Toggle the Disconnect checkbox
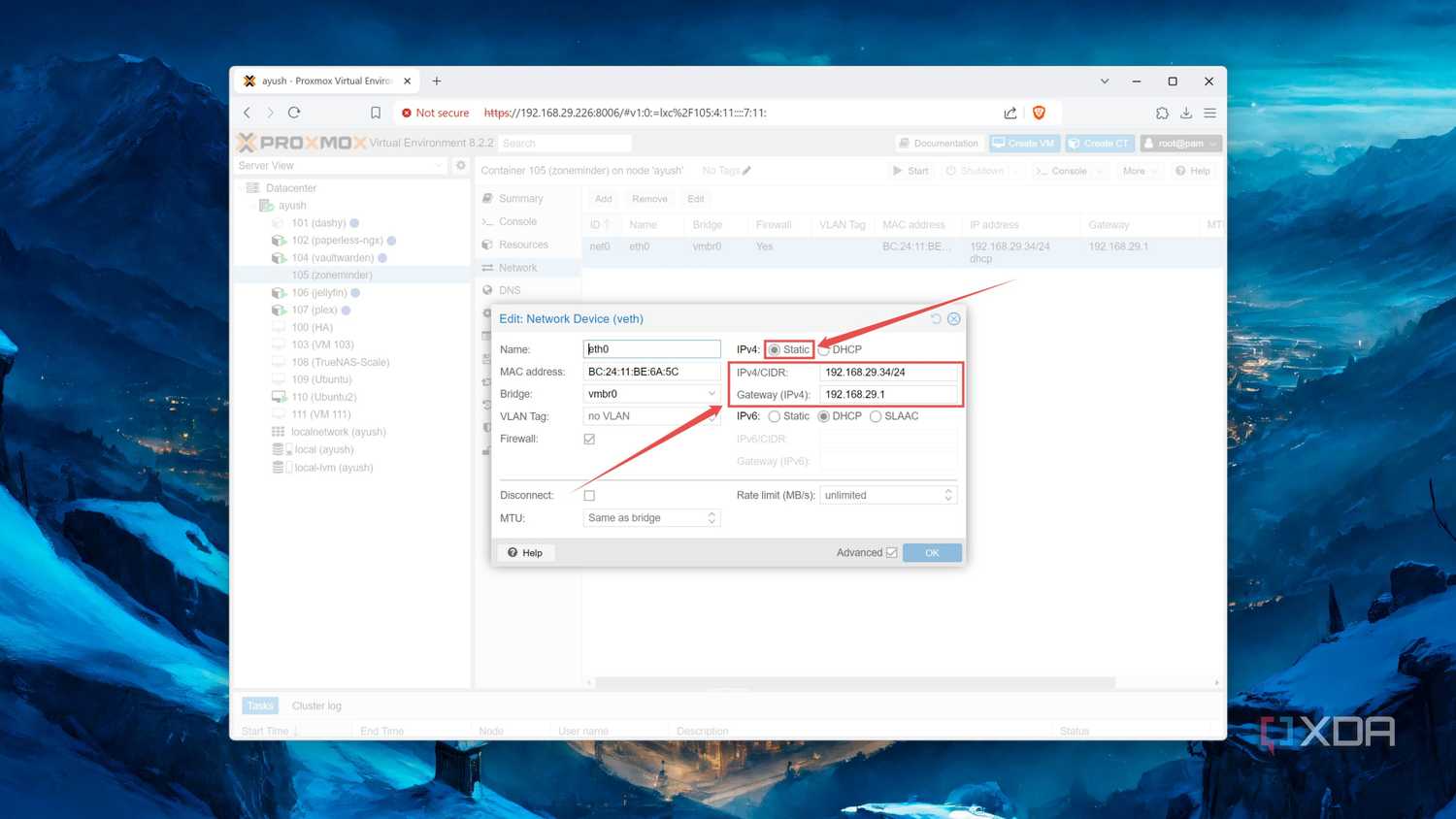This screenshot has width=1456, height=819. pos(589,495)
